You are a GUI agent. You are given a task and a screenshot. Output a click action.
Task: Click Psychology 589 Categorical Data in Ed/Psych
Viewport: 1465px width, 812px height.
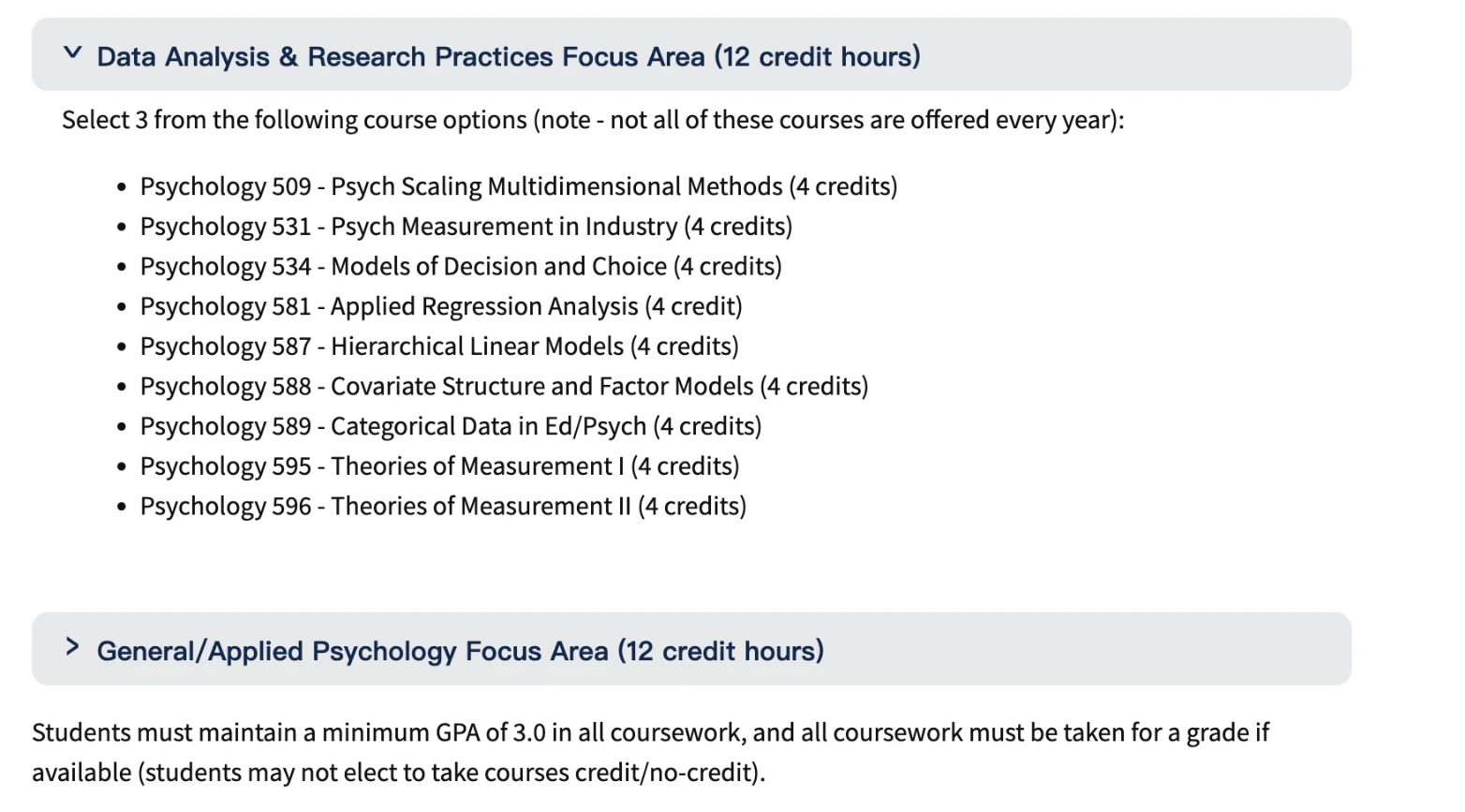tap(451, 427)
